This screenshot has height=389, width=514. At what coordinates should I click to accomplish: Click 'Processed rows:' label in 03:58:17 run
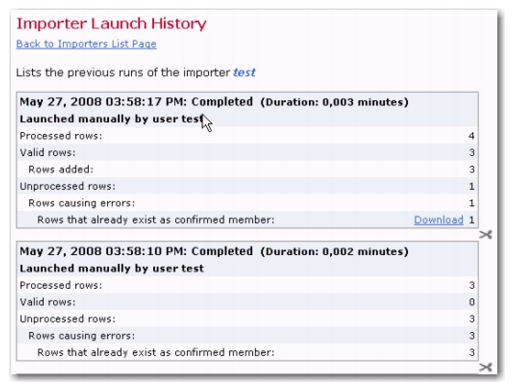[x=61, y=136]
